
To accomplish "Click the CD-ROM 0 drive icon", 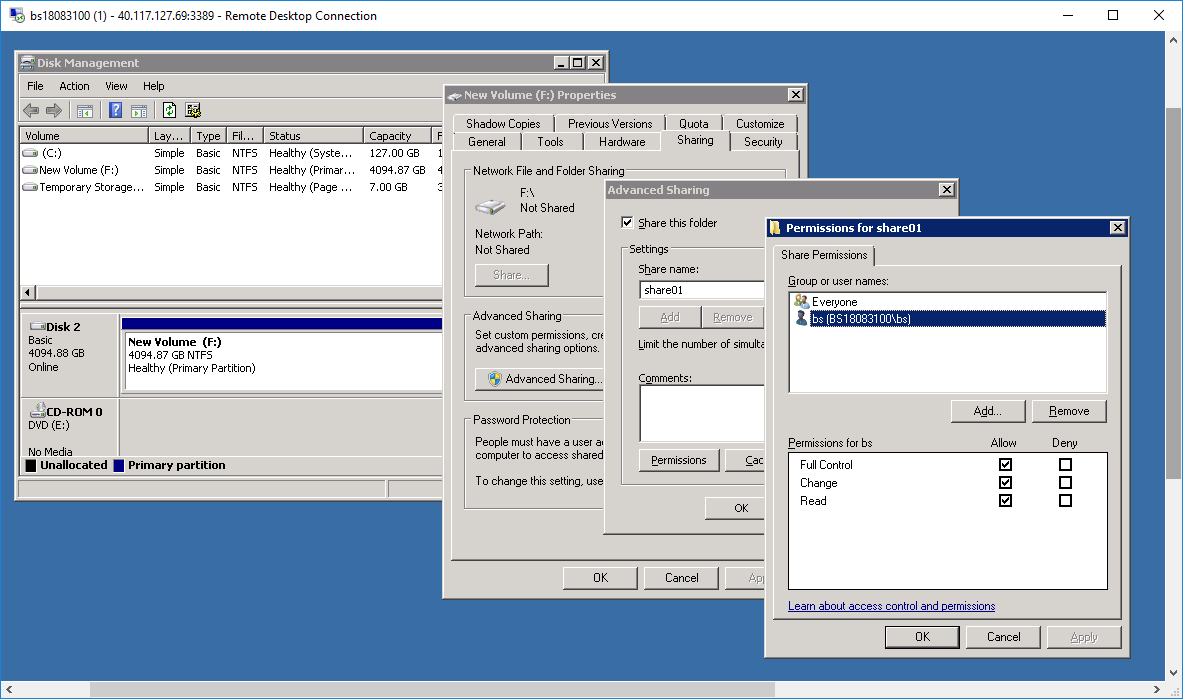I will pos(38,411).
